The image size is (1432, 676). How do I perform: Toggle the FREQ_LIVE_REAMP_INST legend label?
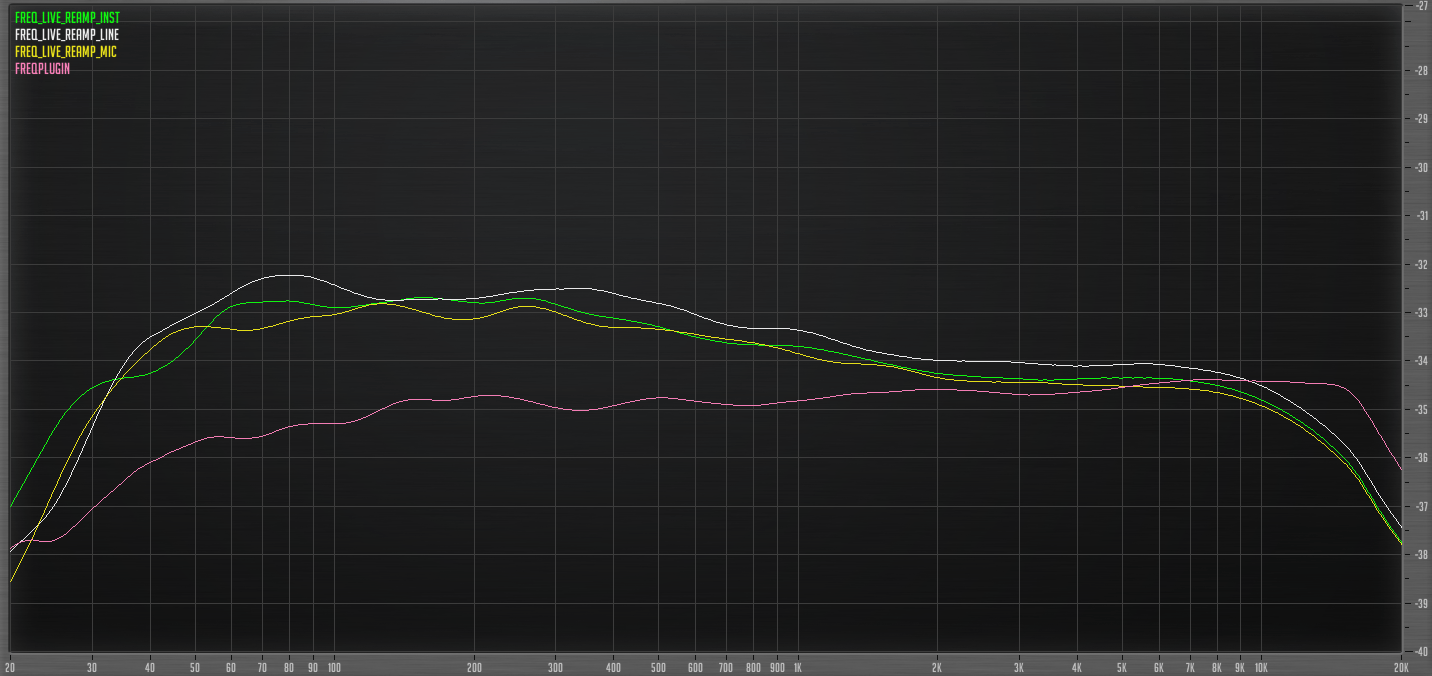65,16
